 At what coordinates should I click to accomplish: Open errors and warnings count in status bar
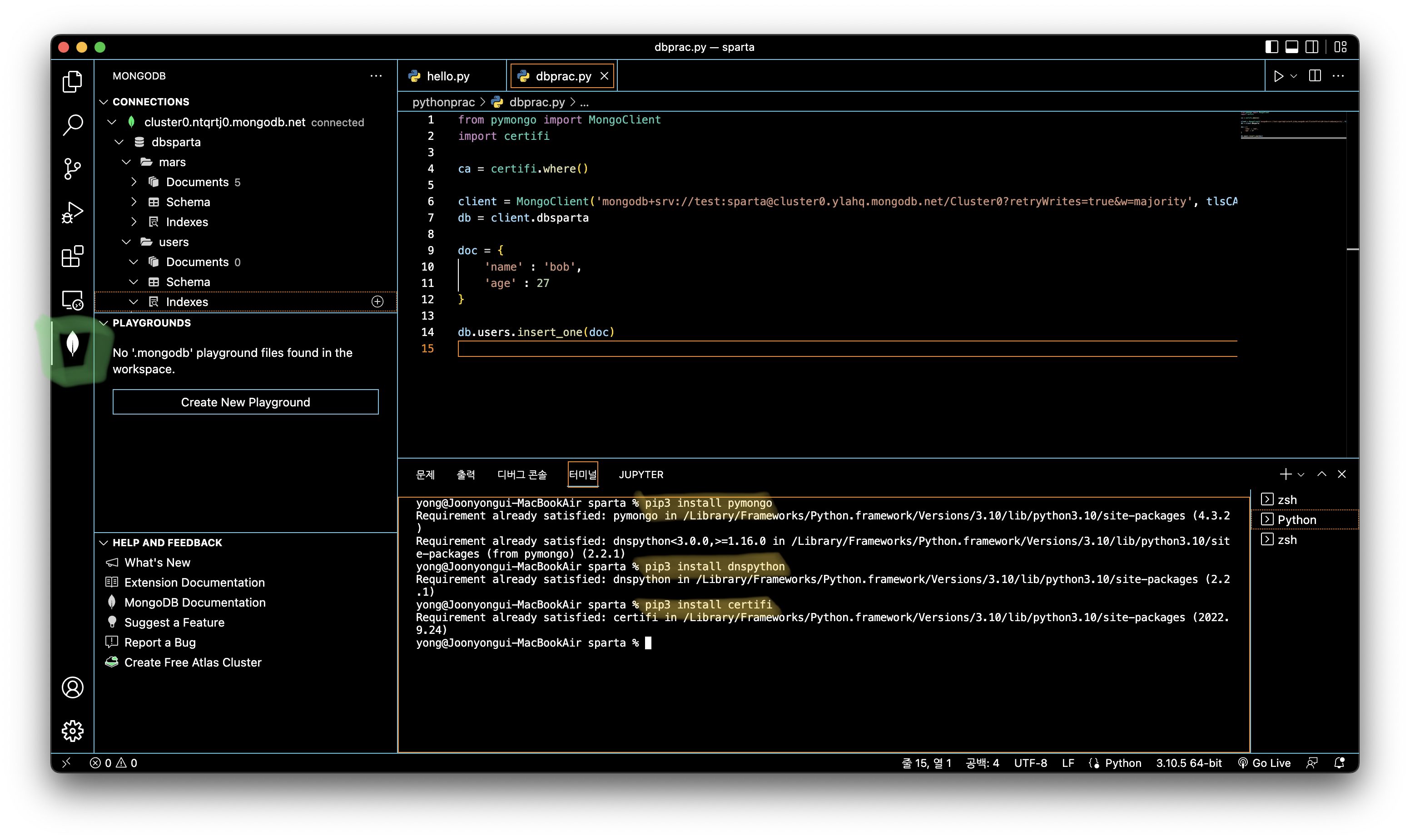(113, 762)
